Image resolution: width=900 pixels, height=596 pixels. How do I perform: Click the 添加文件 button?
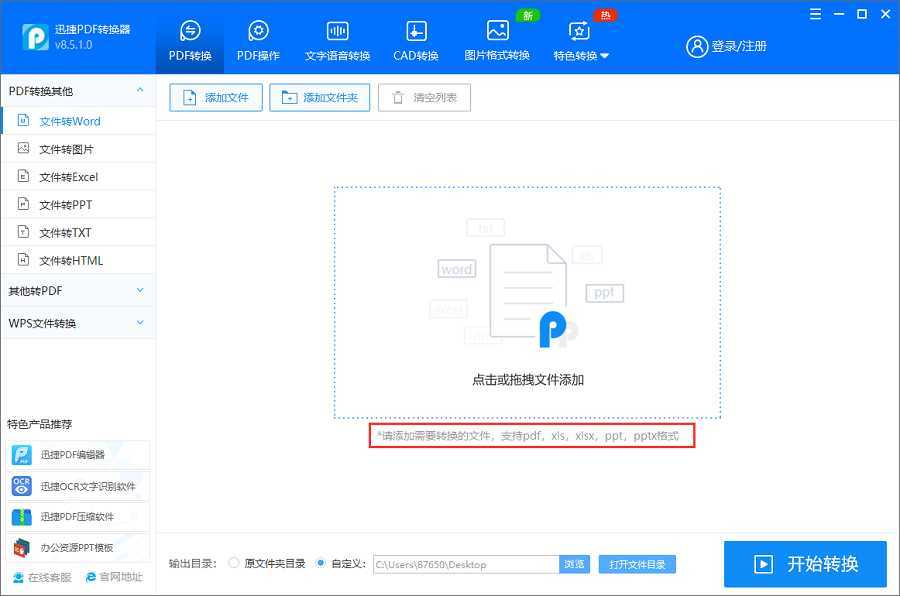216,98
